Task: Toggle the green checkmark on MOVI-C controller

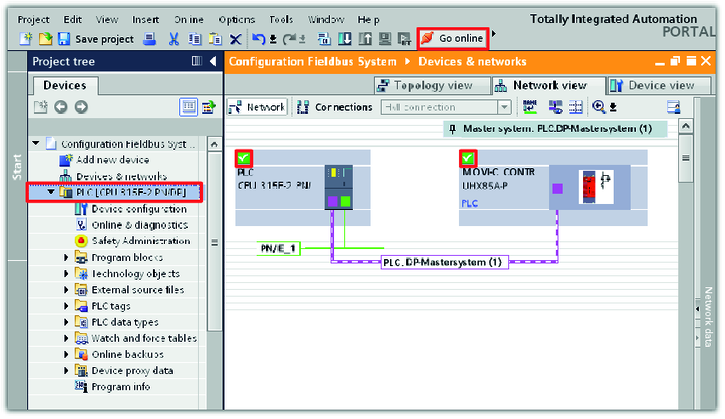Action: [467, 158]
